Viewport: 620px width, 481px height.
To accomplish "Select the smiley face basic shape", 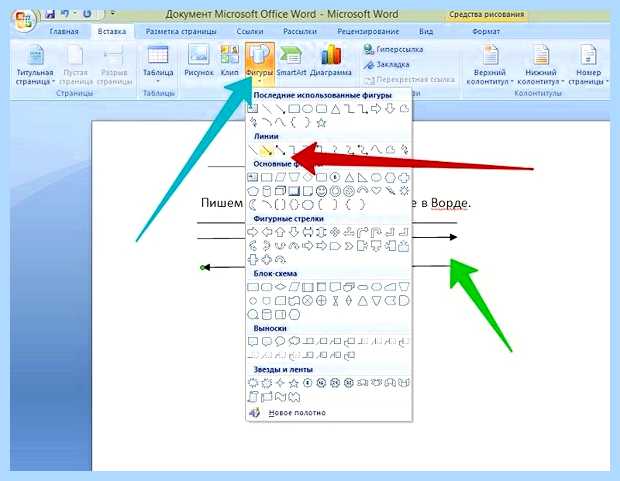I will 321,191.
